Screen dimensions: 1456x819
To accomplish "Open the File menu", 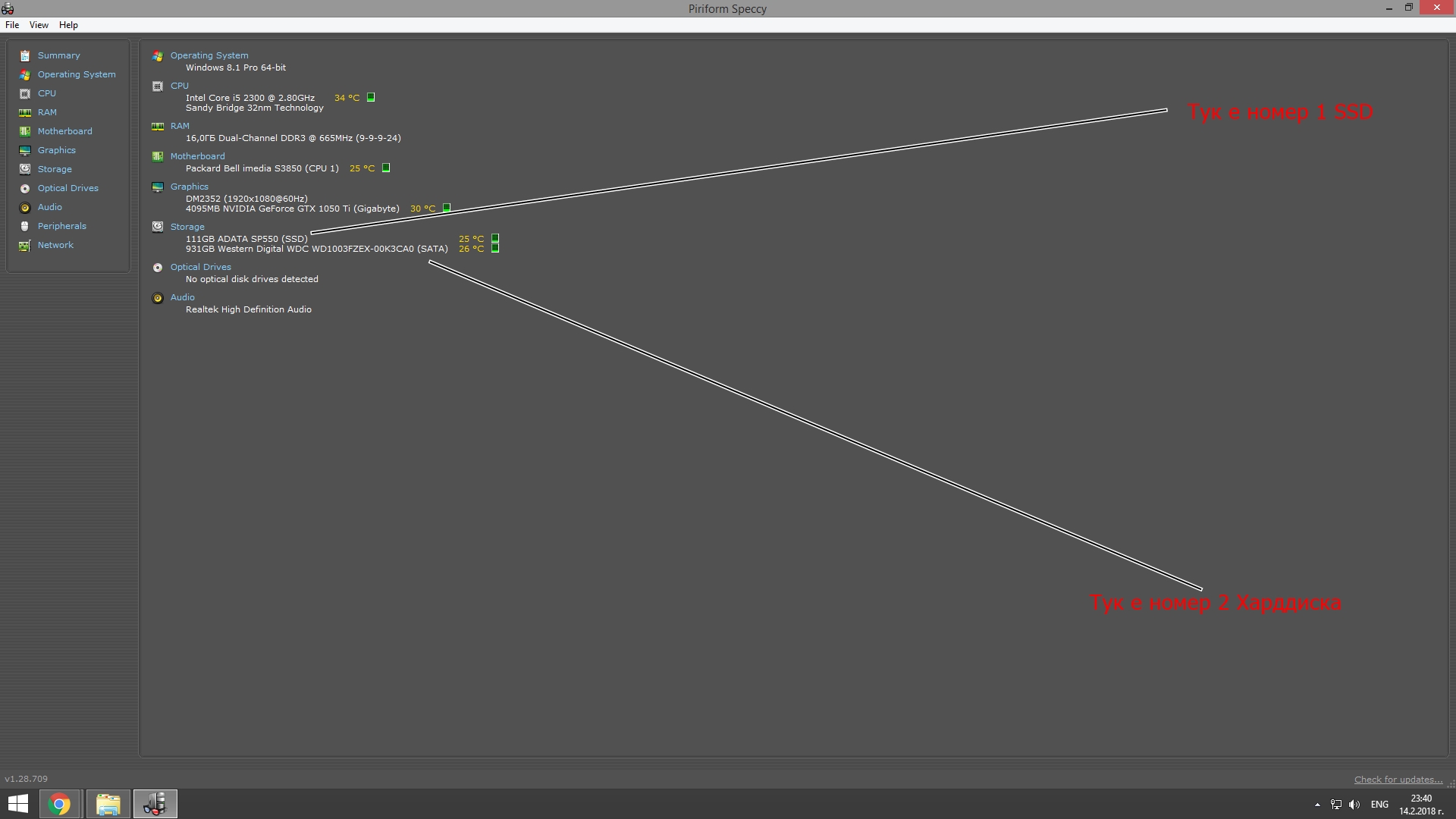I will [12, 25].
